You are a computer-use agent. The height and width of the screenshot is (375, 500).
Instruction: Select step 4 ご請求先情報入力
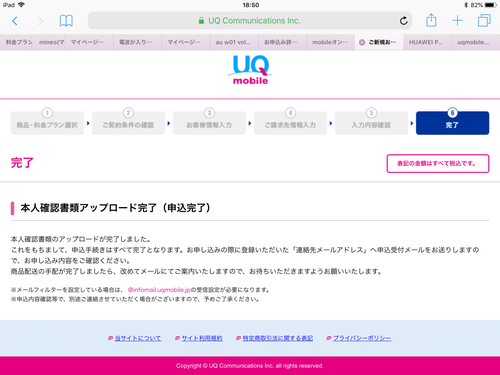(x=290, y=123)
